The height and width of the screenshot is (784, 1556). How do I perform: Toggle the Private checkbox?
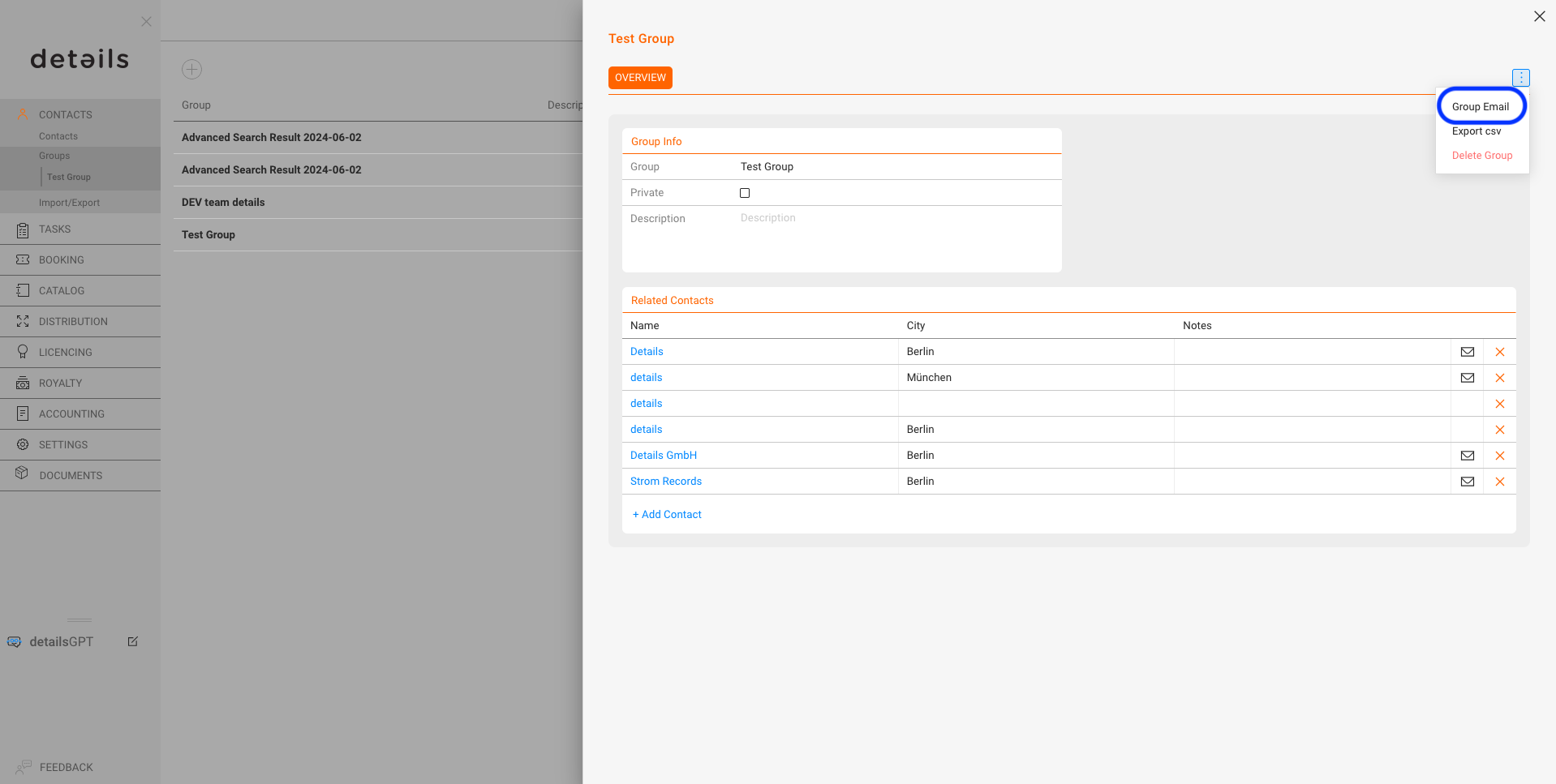[745, 193]
